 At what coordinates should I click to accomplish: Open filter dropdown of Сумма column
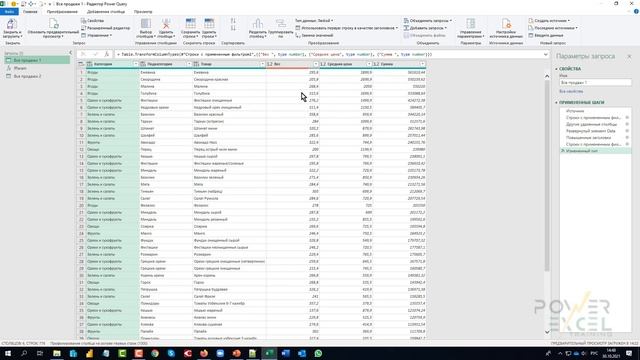(x=422, y=64)
